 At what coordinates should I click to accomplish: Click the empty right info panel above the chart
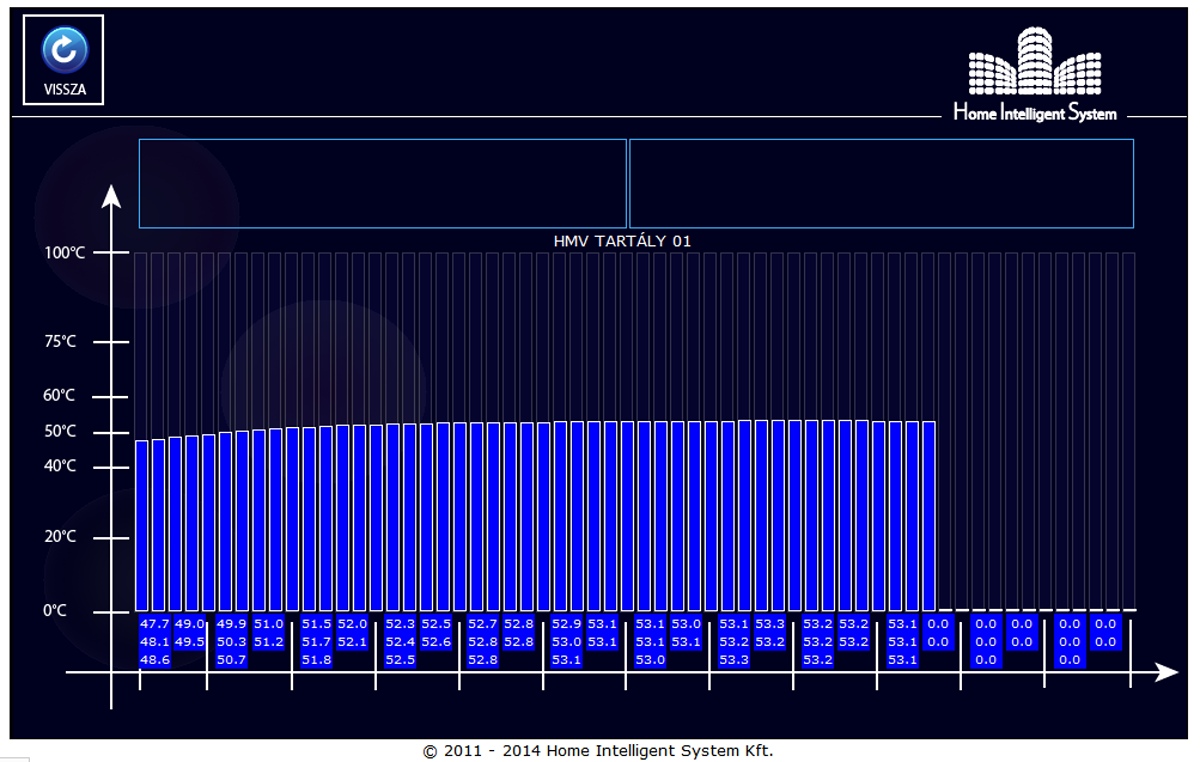pyautogui.click(x=881, y=183)
